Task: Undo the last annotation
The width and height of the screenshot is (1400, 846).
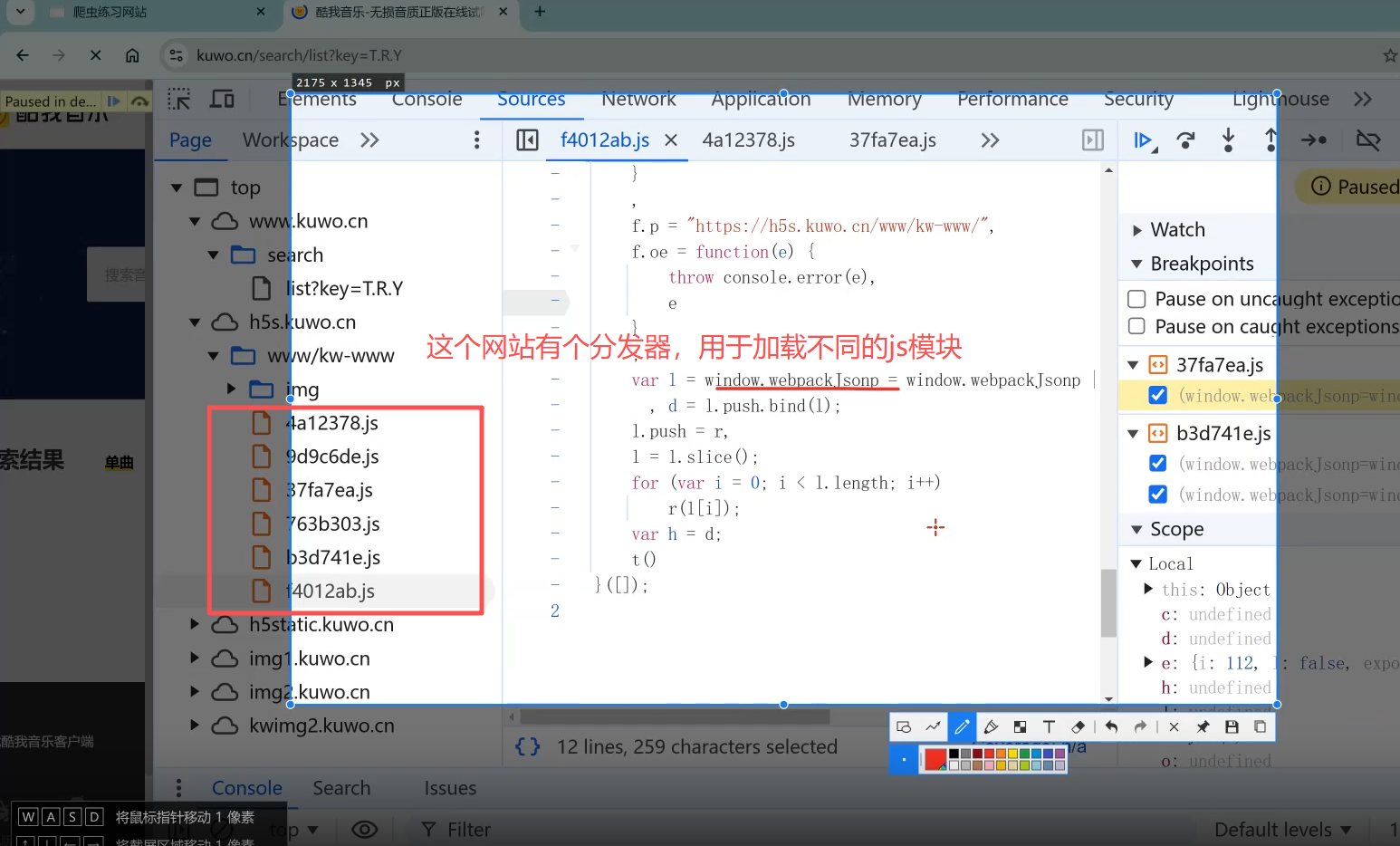Action: pos(1111,726)
